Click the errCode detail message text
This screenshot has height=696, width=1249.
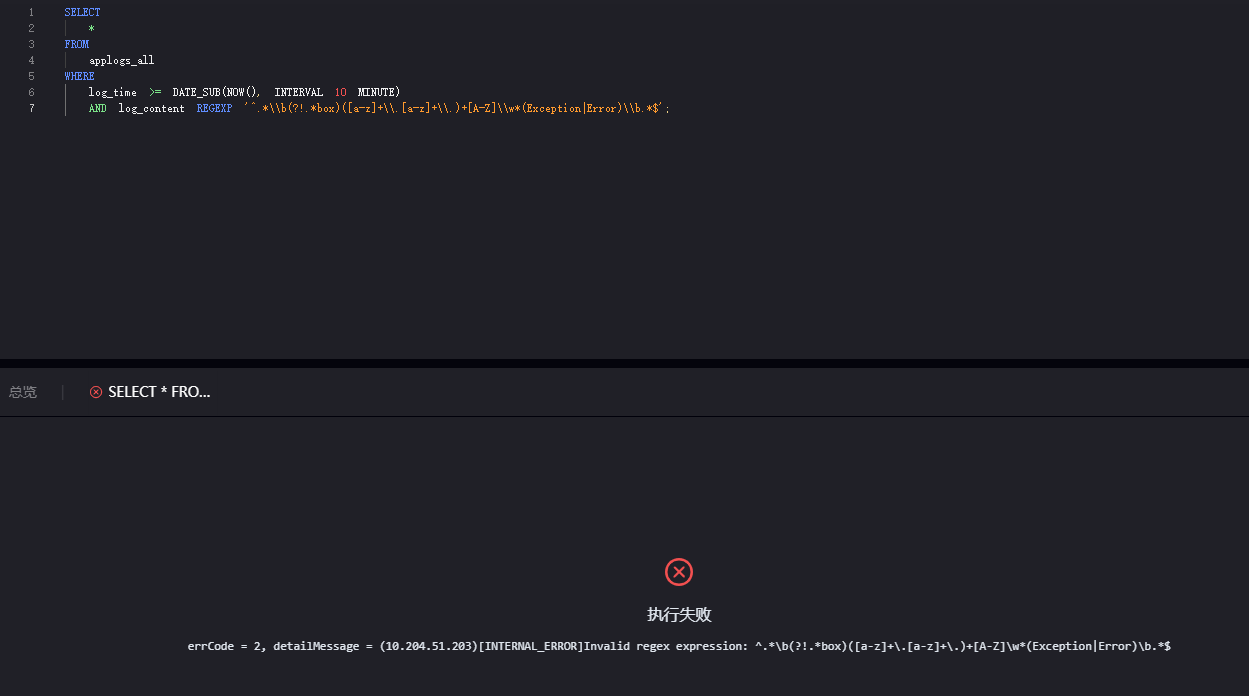pos(679,646)
